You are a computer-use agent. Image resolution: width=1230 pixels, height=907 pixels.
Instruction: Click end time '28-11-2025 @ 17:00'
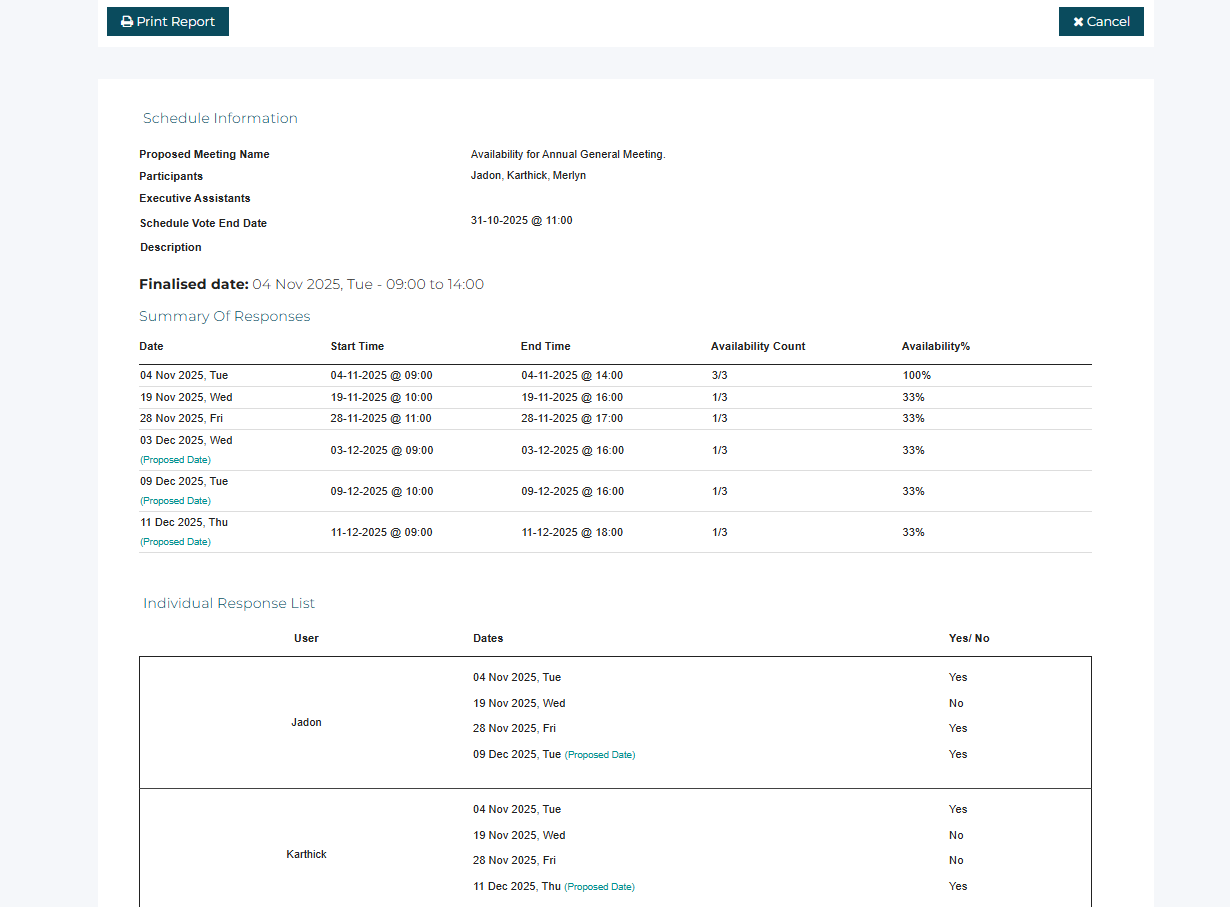click(x=572, y=418)
